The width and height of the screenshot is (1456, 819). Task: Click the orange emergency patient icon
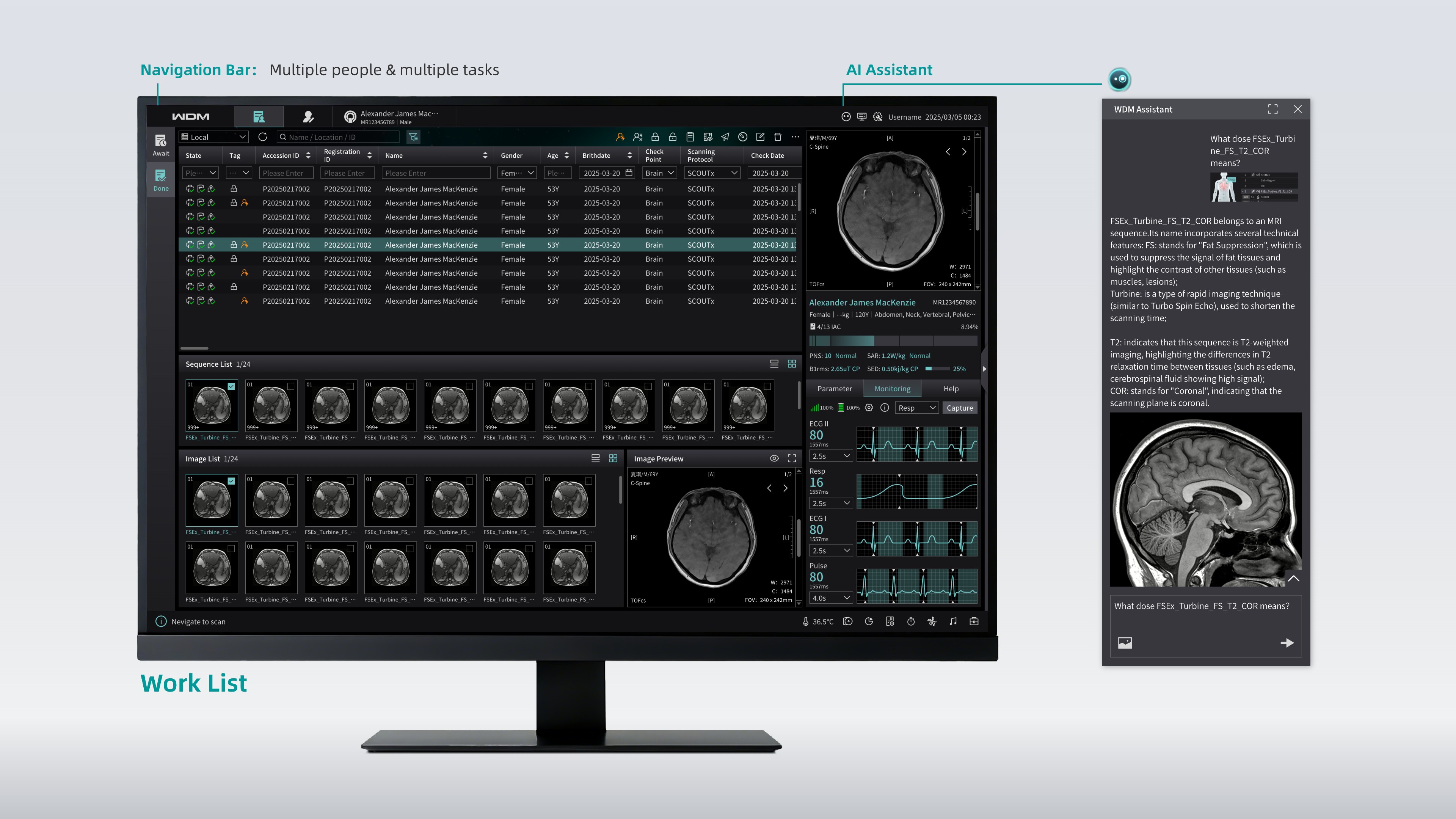(x=620, y=137)
